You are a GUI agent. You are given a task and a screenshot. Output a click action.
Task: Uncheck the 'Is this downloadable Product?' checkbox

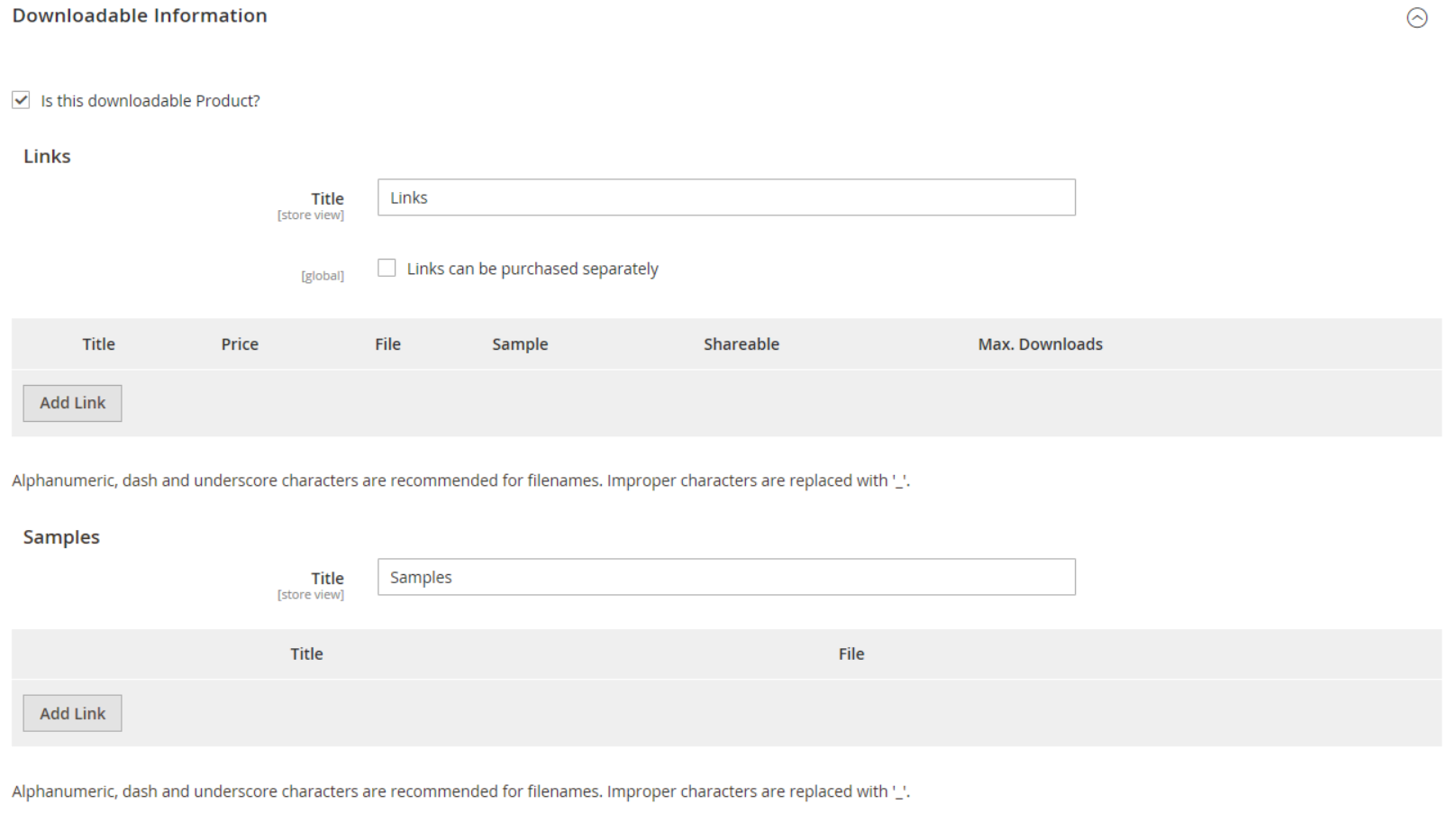click(x=21, y=100)
